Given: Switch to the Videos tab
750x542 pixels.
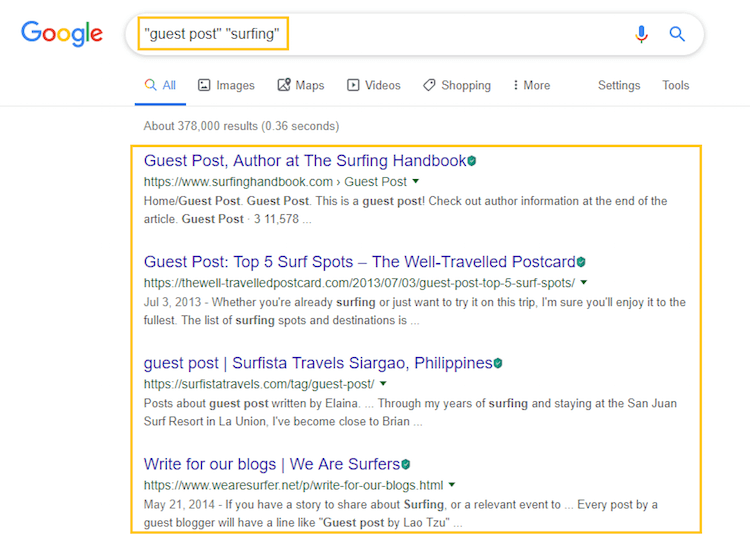Looking at the screenshot, I should pos(374,85).
